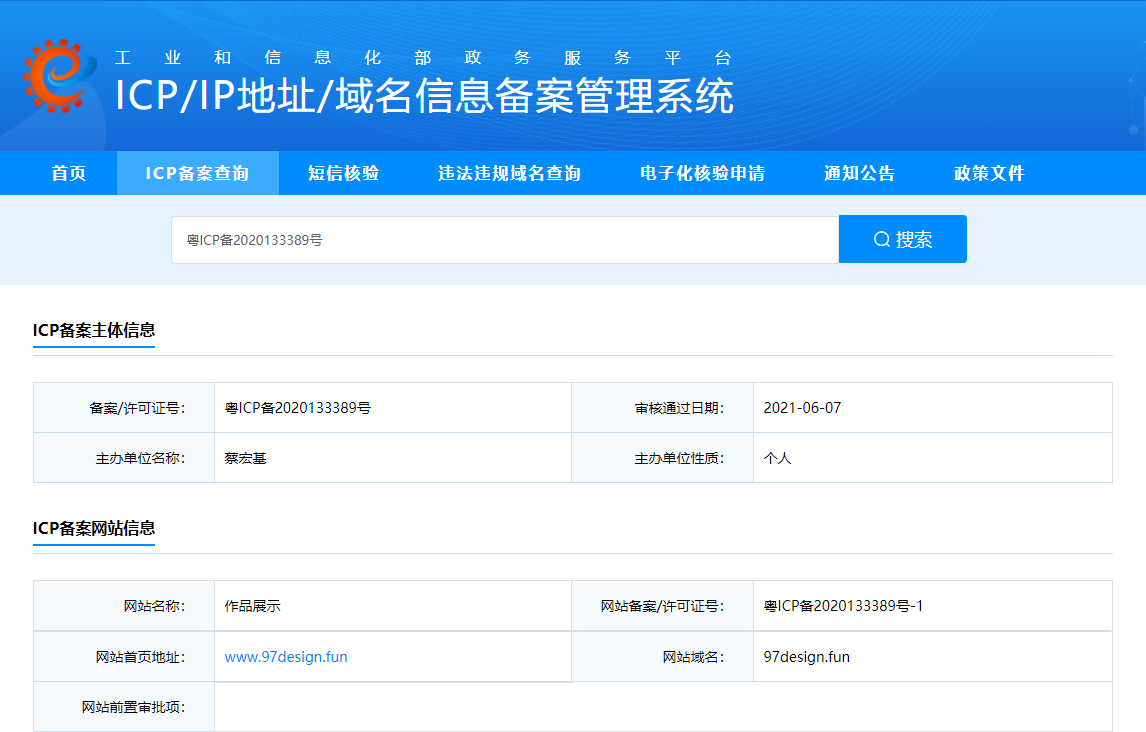The height and width of the screenshot is (732, 1146).
Task: Select the approval date 2021-06-07
Action: click(x=802, y=408)
